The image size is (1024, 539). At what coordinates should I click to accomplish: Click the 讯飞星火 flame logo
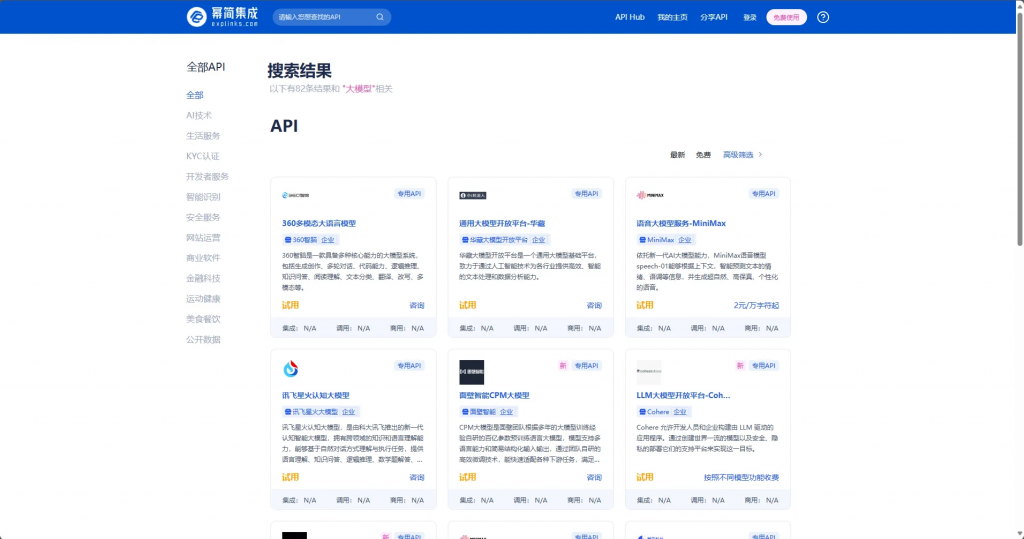[x=291, y=368]
